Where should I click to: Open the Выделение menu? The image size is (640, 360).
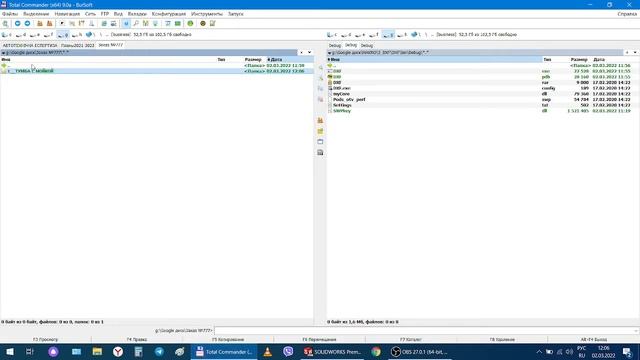pyautogui.click(x=36, y=14)
